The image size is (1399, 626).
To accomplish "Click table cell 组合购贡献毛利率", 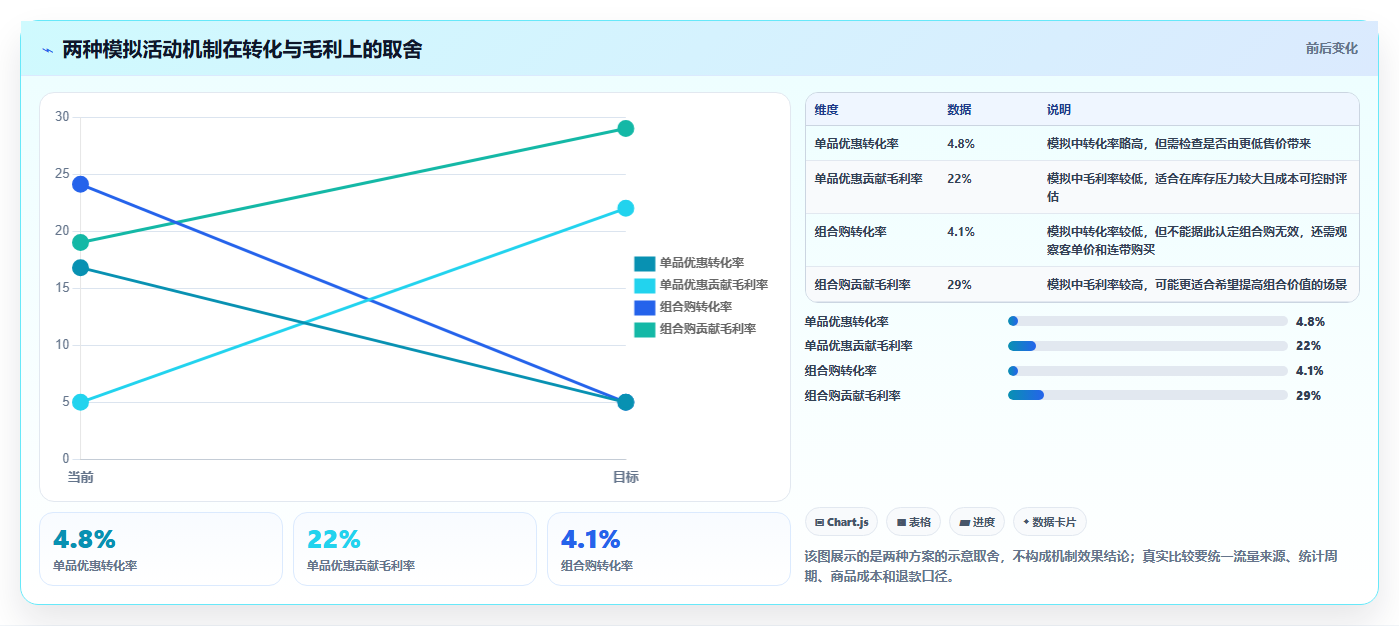I will click(x=863, y=285).
